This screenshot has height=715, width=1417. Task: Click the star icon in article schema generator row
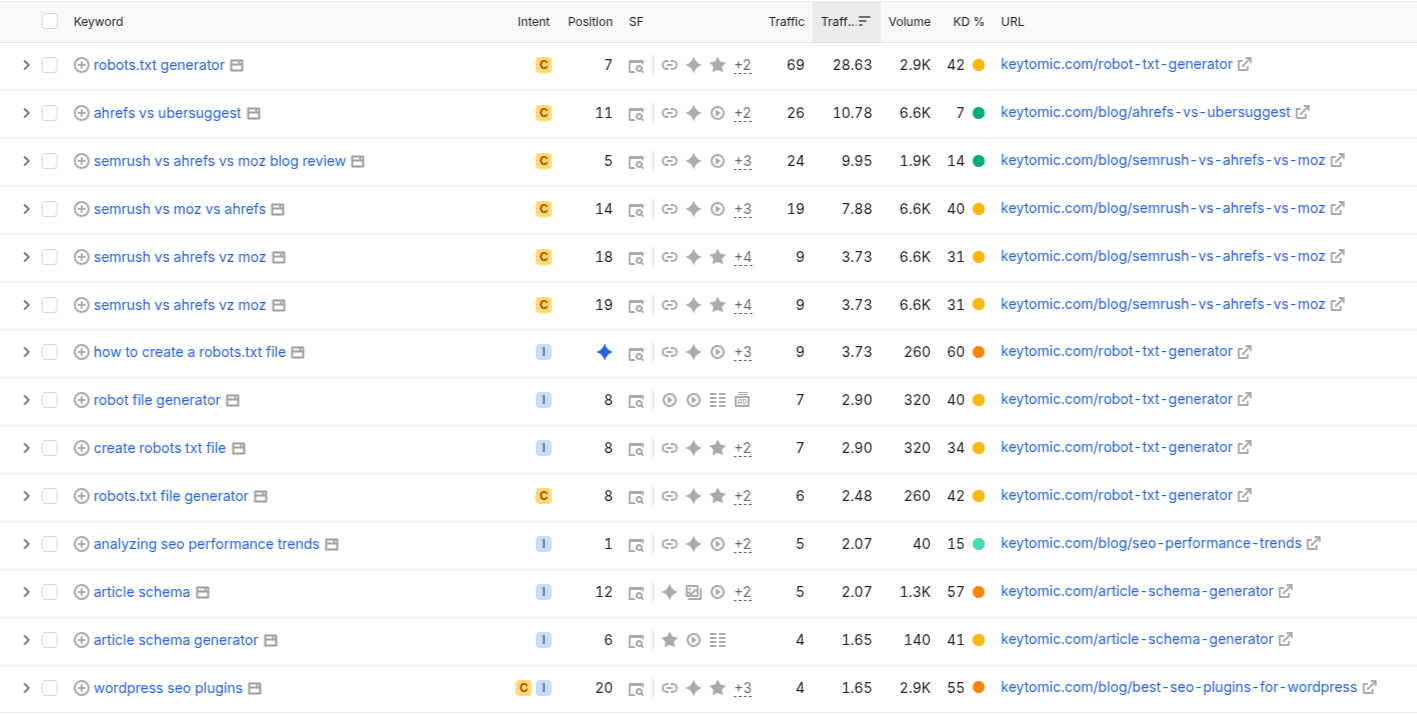(x=670, y=640)
